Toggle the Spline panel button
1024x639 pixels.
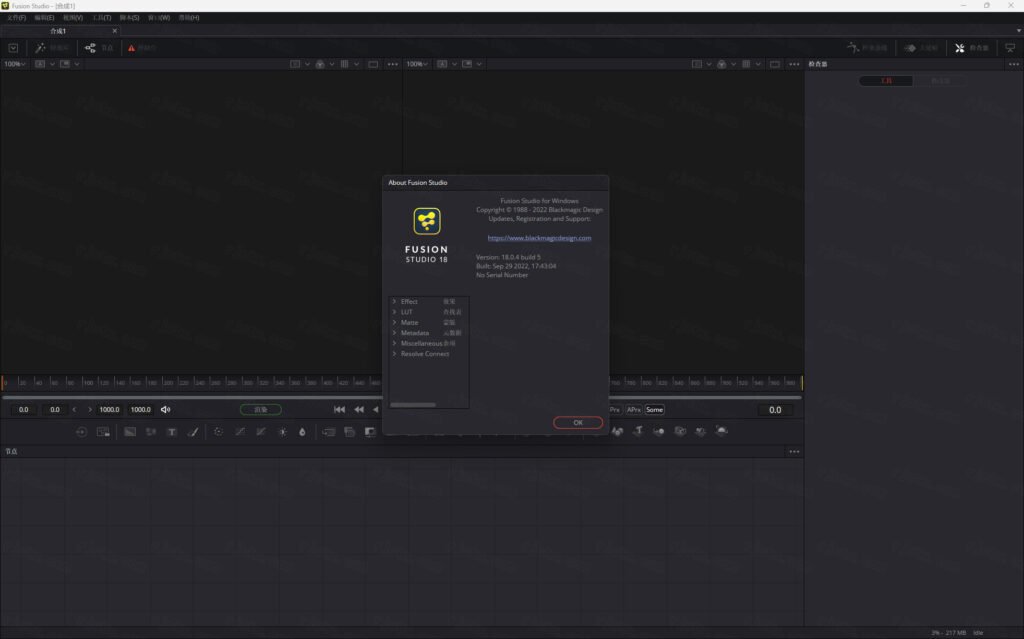click(867, 48)
